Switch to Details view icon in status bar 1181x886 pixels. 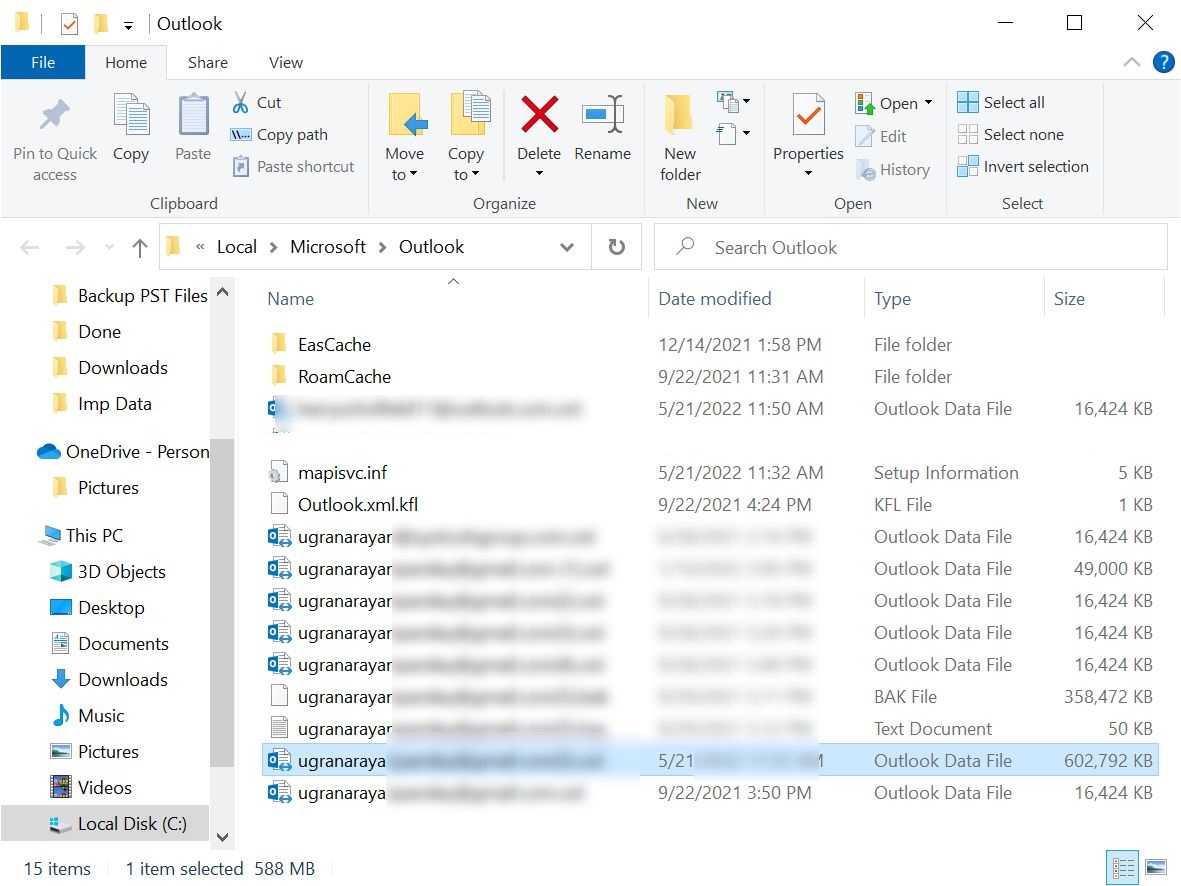[x=1123, y=868]
